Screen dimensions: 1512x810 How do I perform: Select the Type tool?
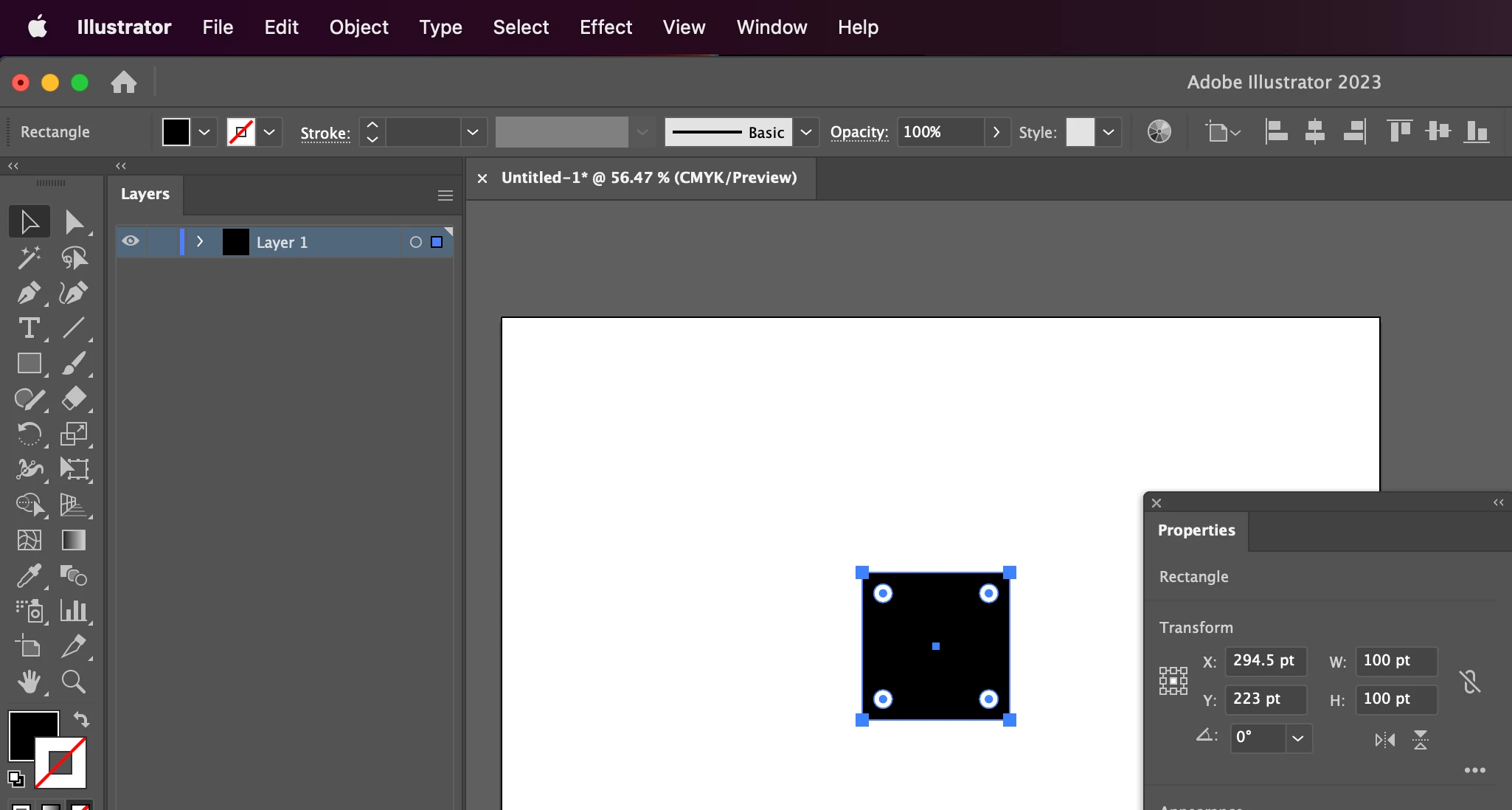(x=29, y=328)
